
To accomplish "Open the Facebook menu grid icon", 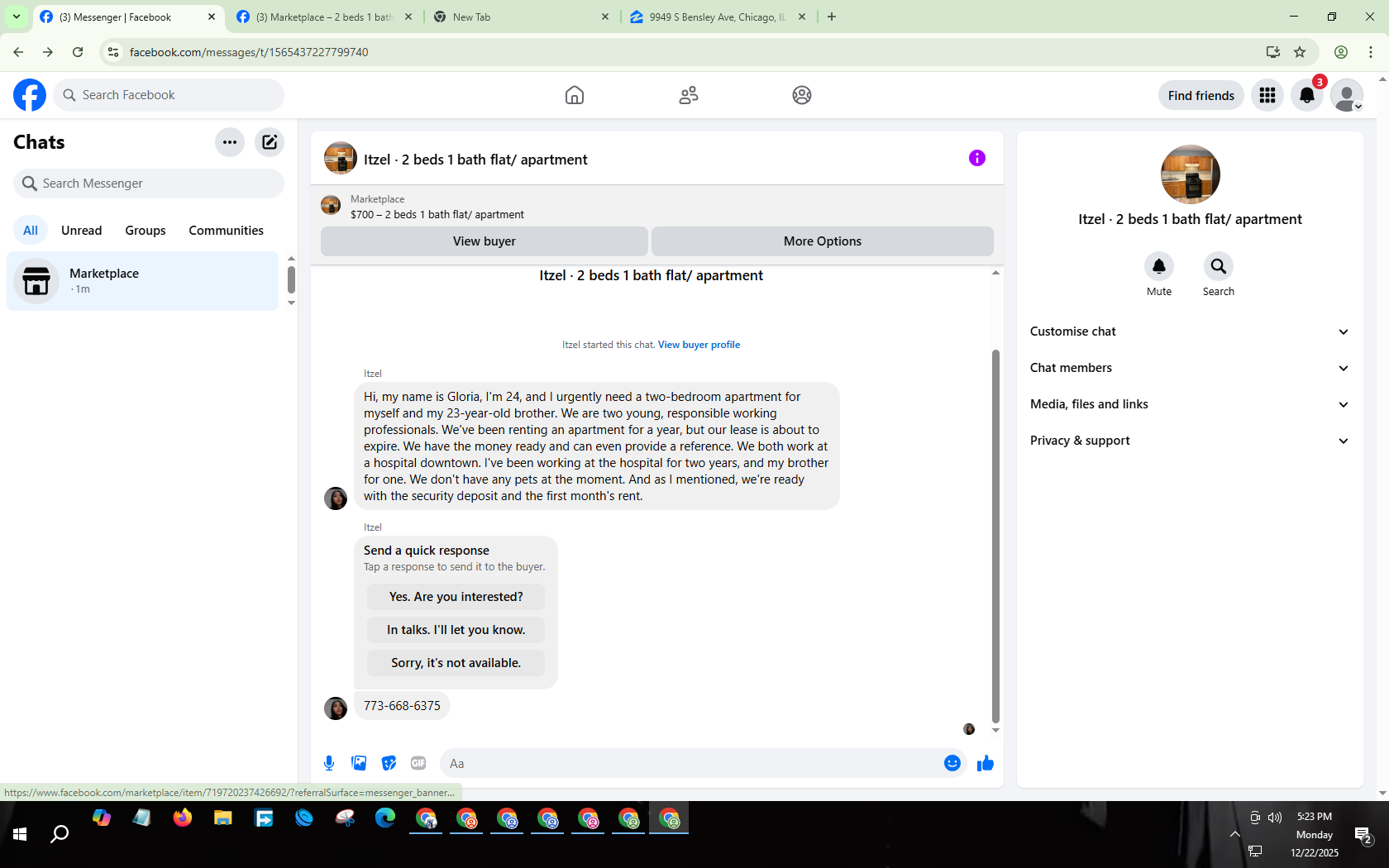I will pos(1267,95).
